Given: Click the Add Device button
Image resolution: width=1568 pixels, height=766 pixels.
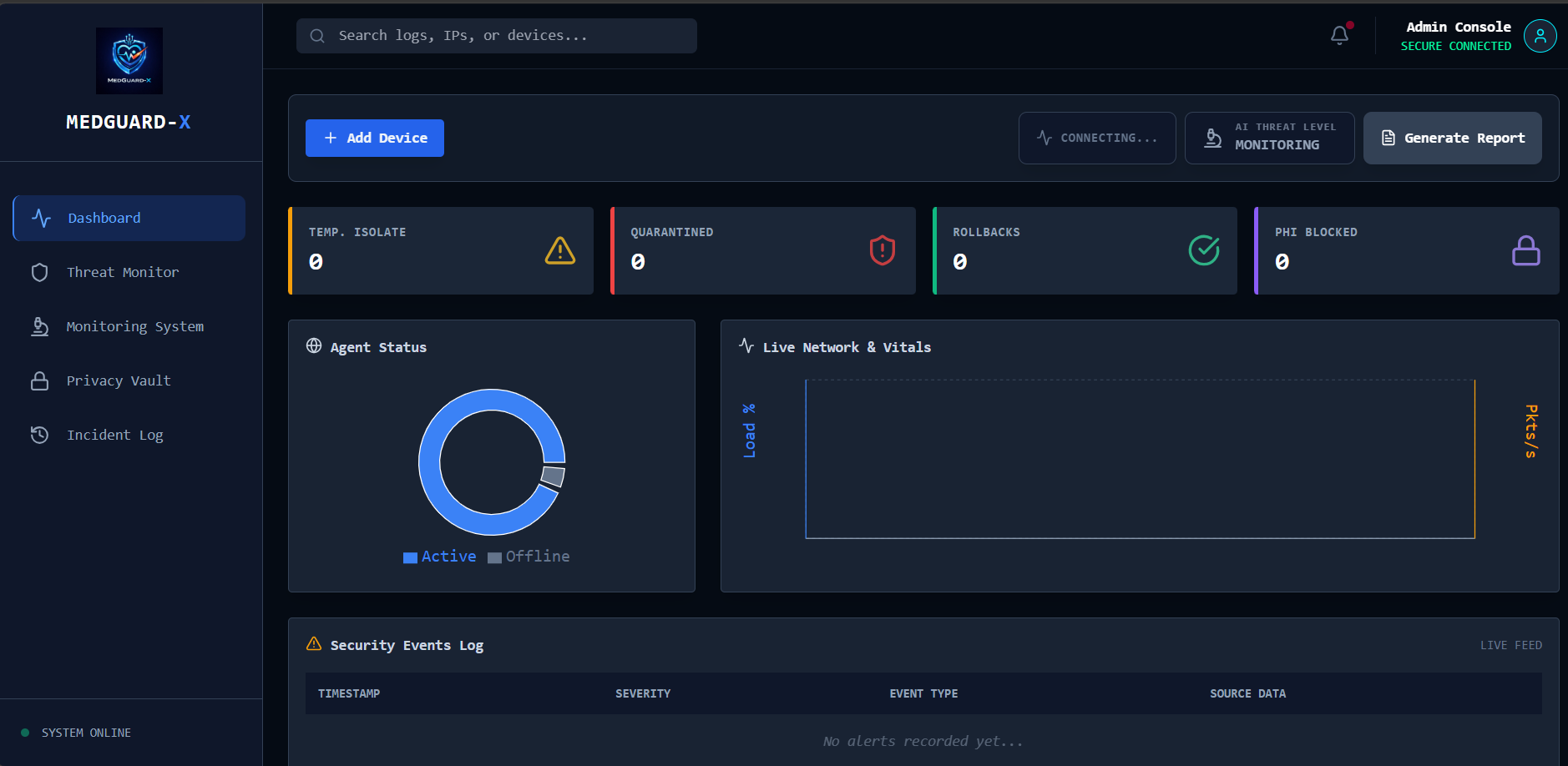Looking at the screenshot, I should point(373,138).
